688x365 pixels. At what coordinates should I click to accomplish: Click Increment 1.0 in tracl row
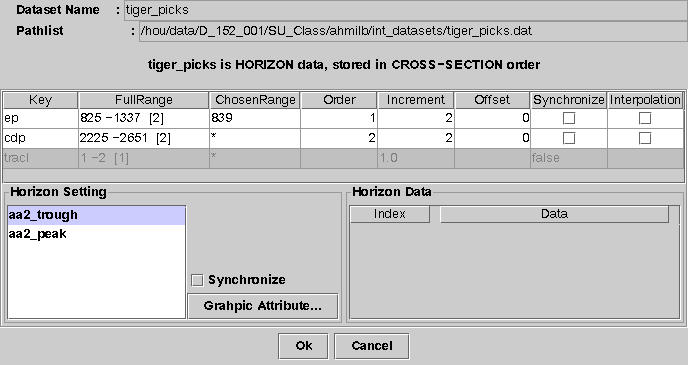(x=416, y=158)
